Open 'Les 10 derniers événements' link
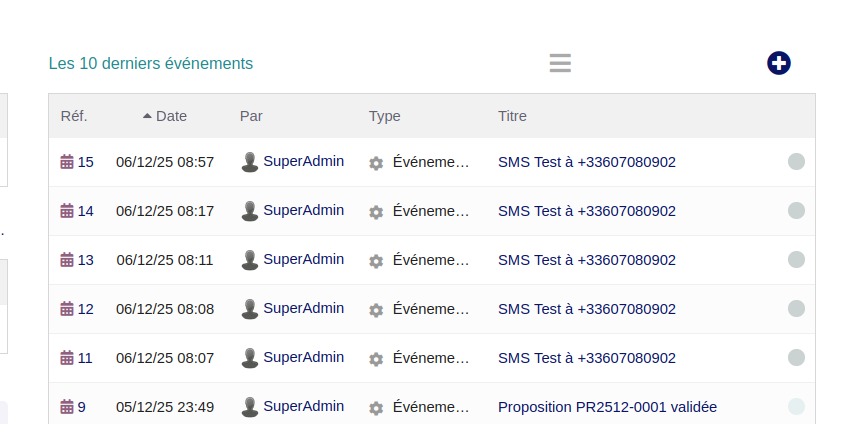843x424 pixels. pos(151,64)
